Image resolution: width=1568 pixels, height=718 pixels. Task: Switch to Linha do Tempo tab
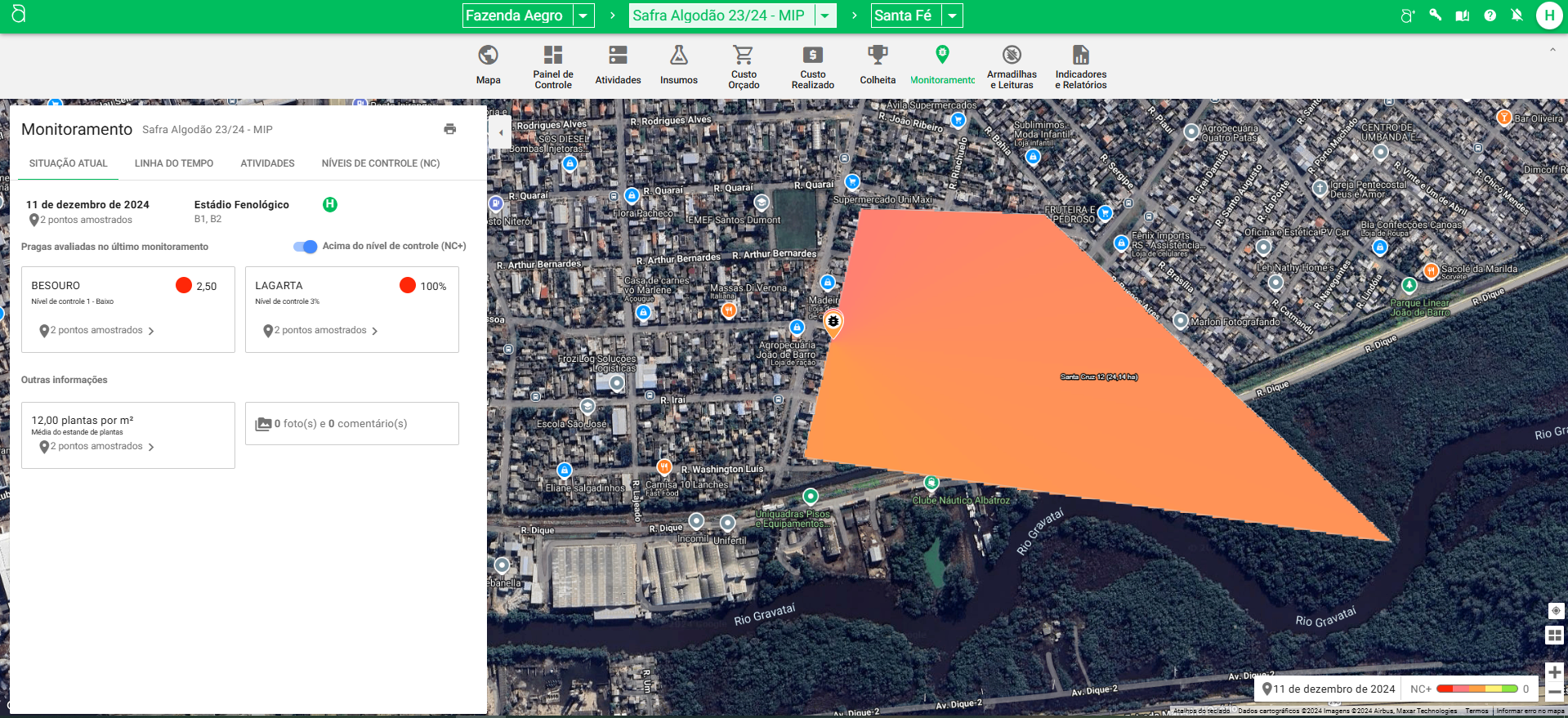tap(174, 163)
